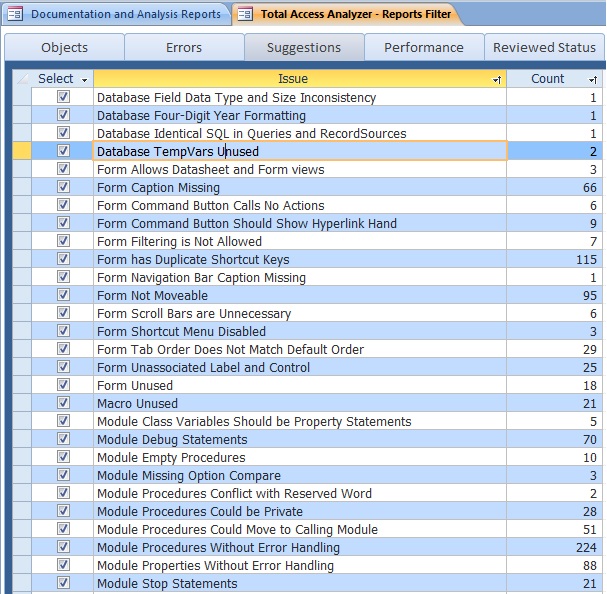Open the Performance tab
This screenshot has width=607, height=594.
[424, 47]
